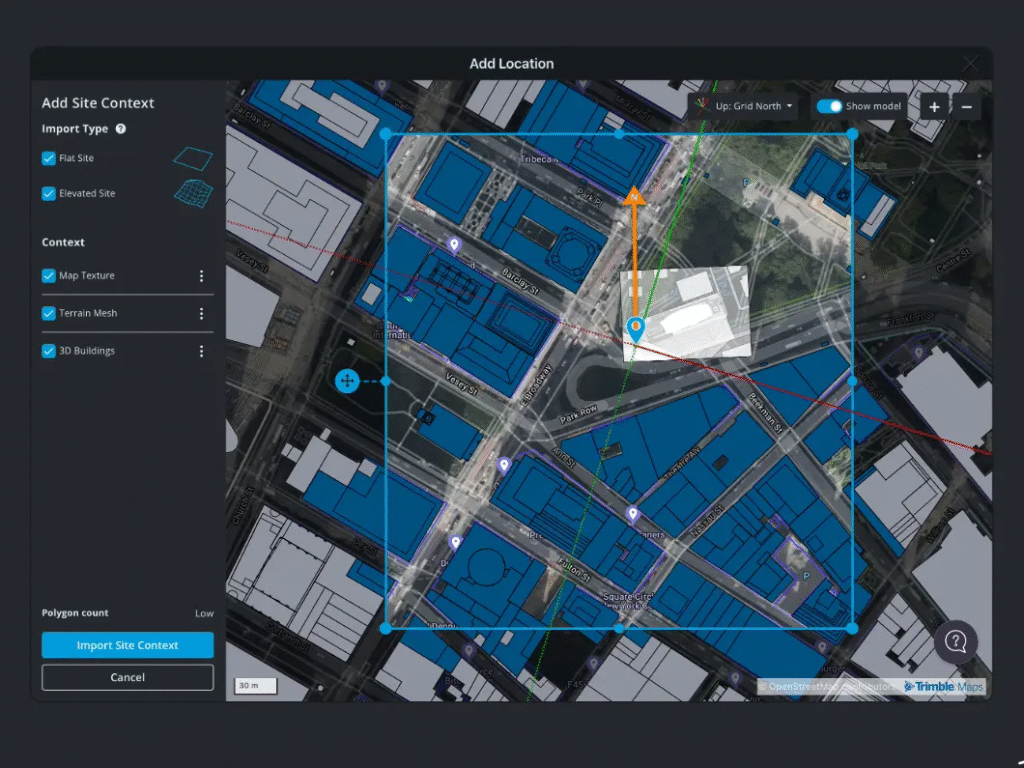Click the zoom out minus button
Viewport: 1024px width, 768px height.
966,107
